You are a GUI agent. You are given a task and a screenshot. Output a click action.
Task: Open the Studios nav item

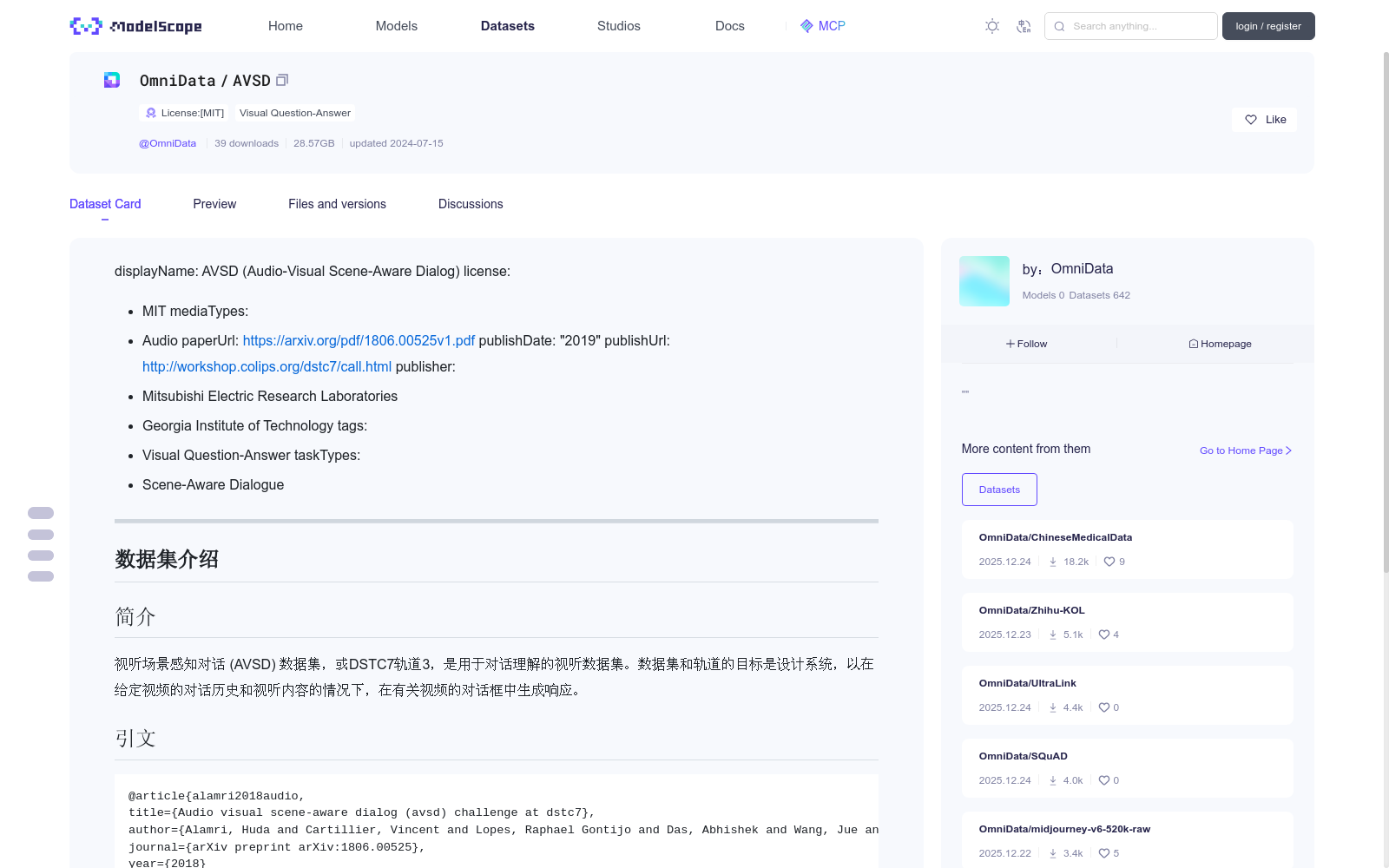(x=619, y=26)
